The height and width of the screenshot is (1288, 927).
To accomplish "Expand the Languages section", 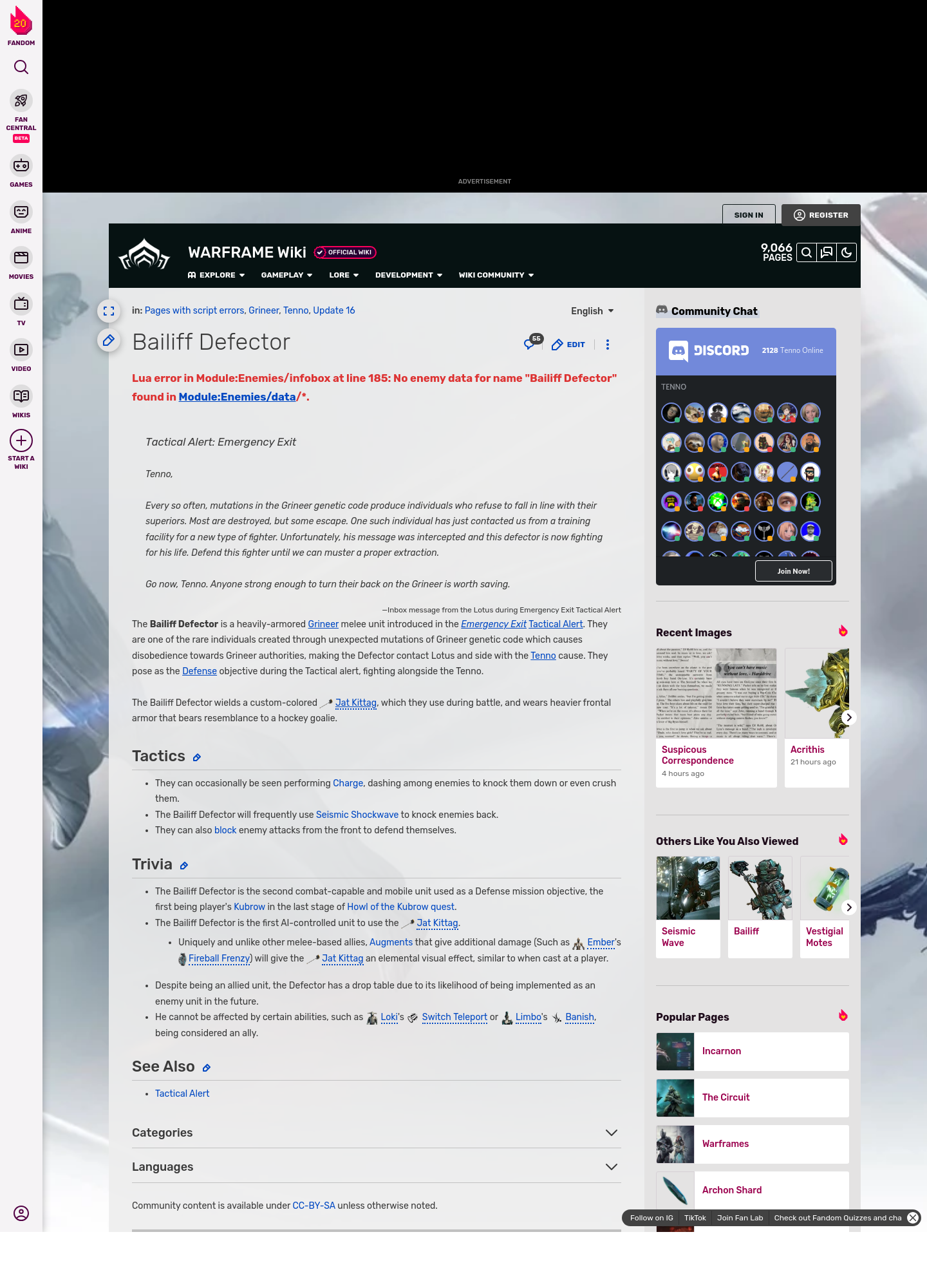I will point(377,1167).
